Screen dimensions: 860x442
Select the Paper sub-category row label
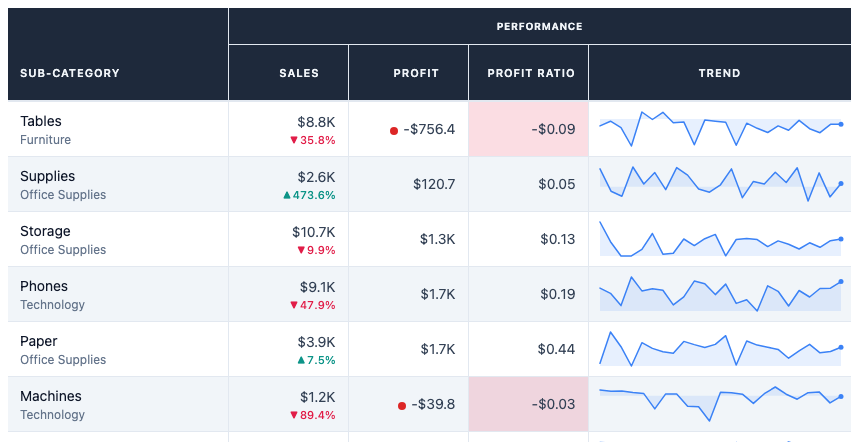[63, 350]
